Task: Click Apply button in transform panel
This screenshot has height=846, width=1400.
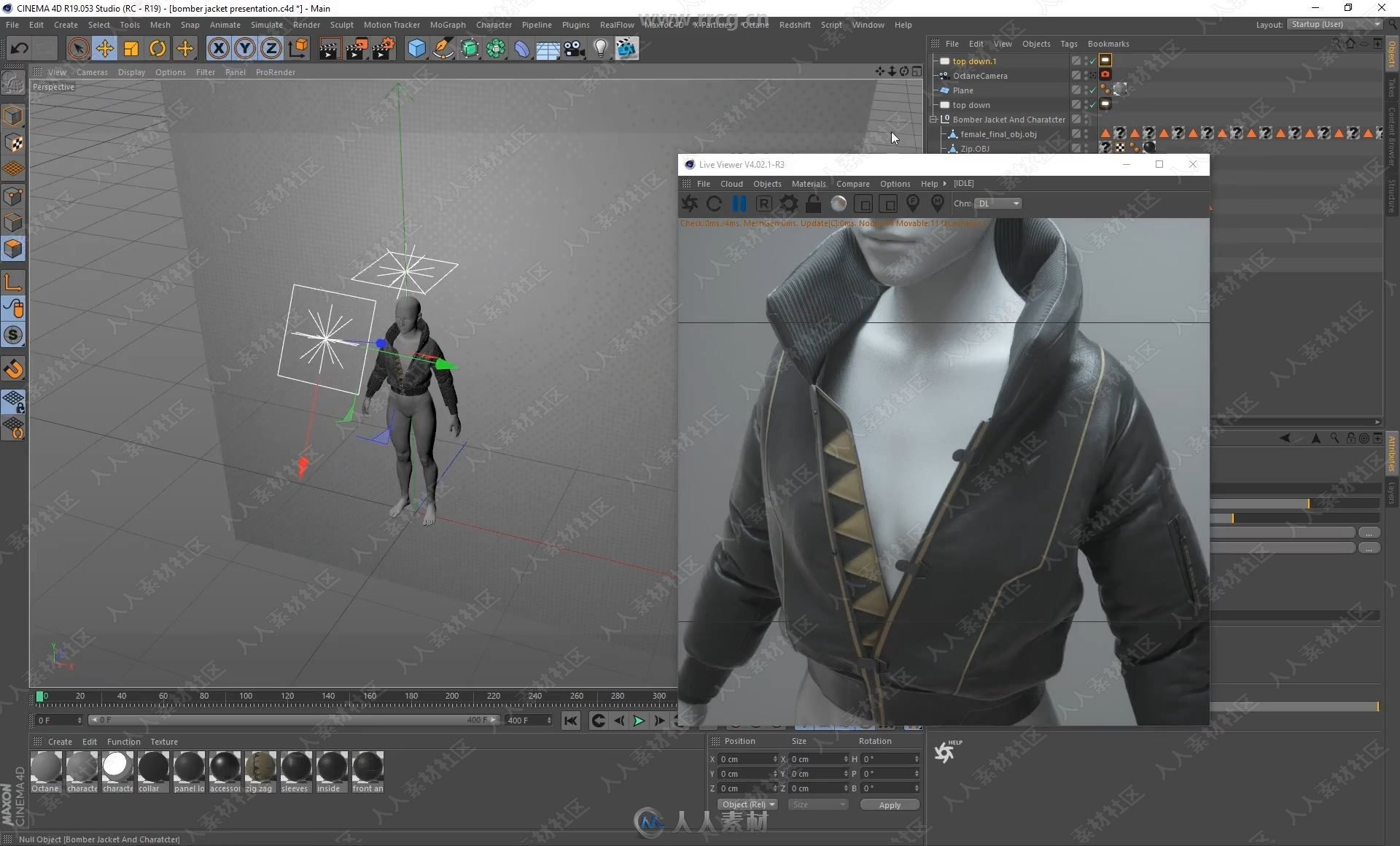Action: [x=888, y=804]
